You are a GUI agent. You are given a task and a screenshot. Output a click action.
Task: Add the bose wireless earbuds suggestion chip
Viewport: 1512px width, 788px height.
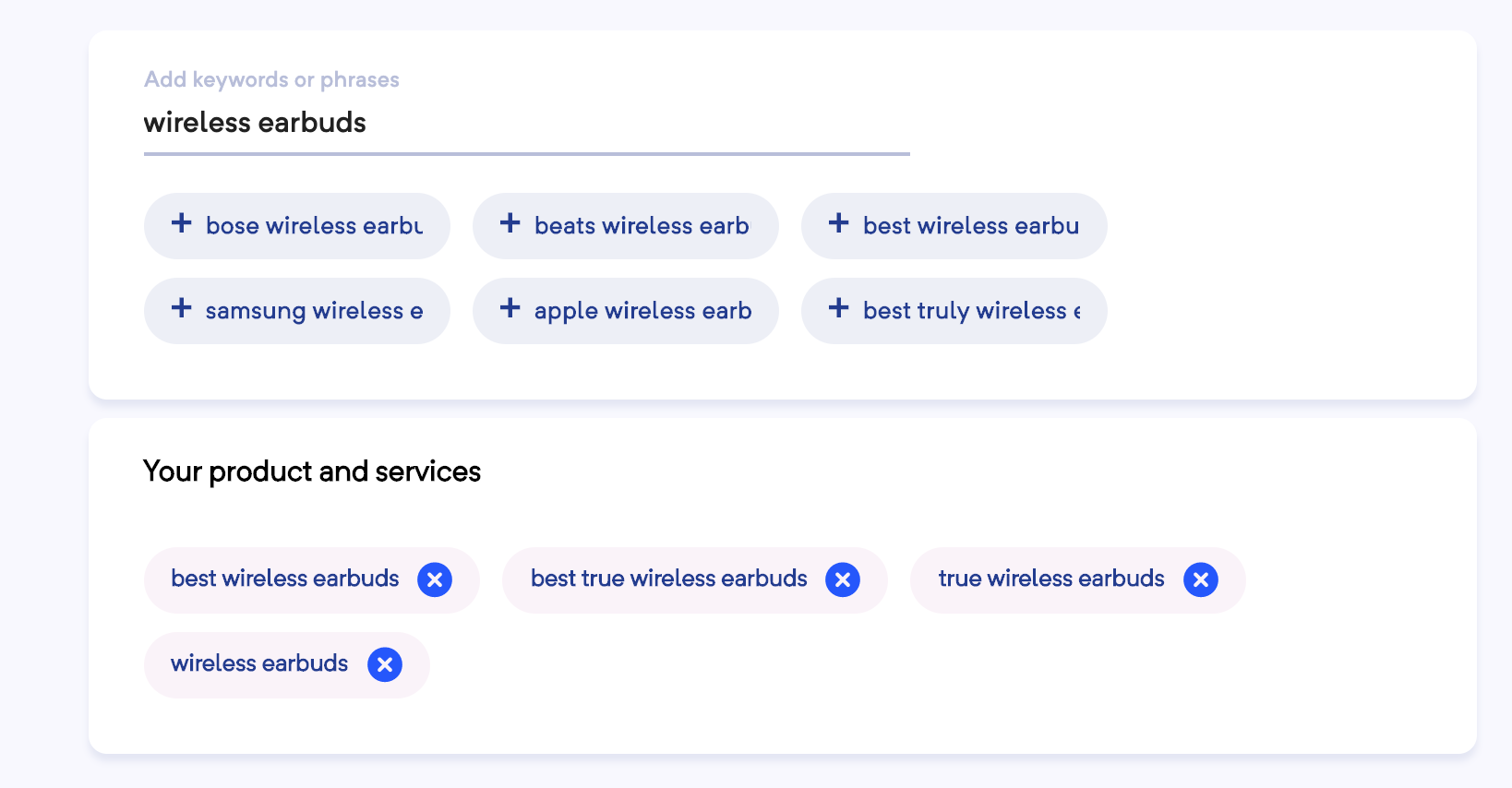[x=297, y=226]
